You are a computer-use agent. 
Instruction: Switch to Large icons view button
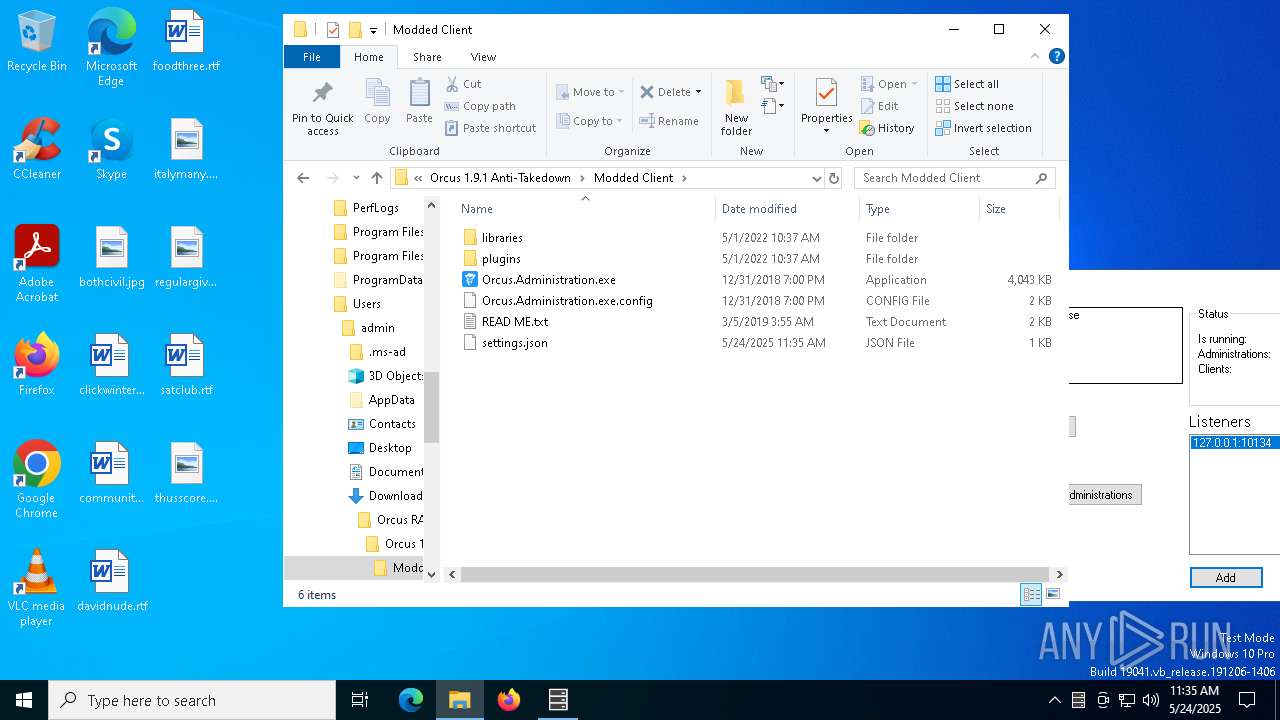click(1052, 594)
